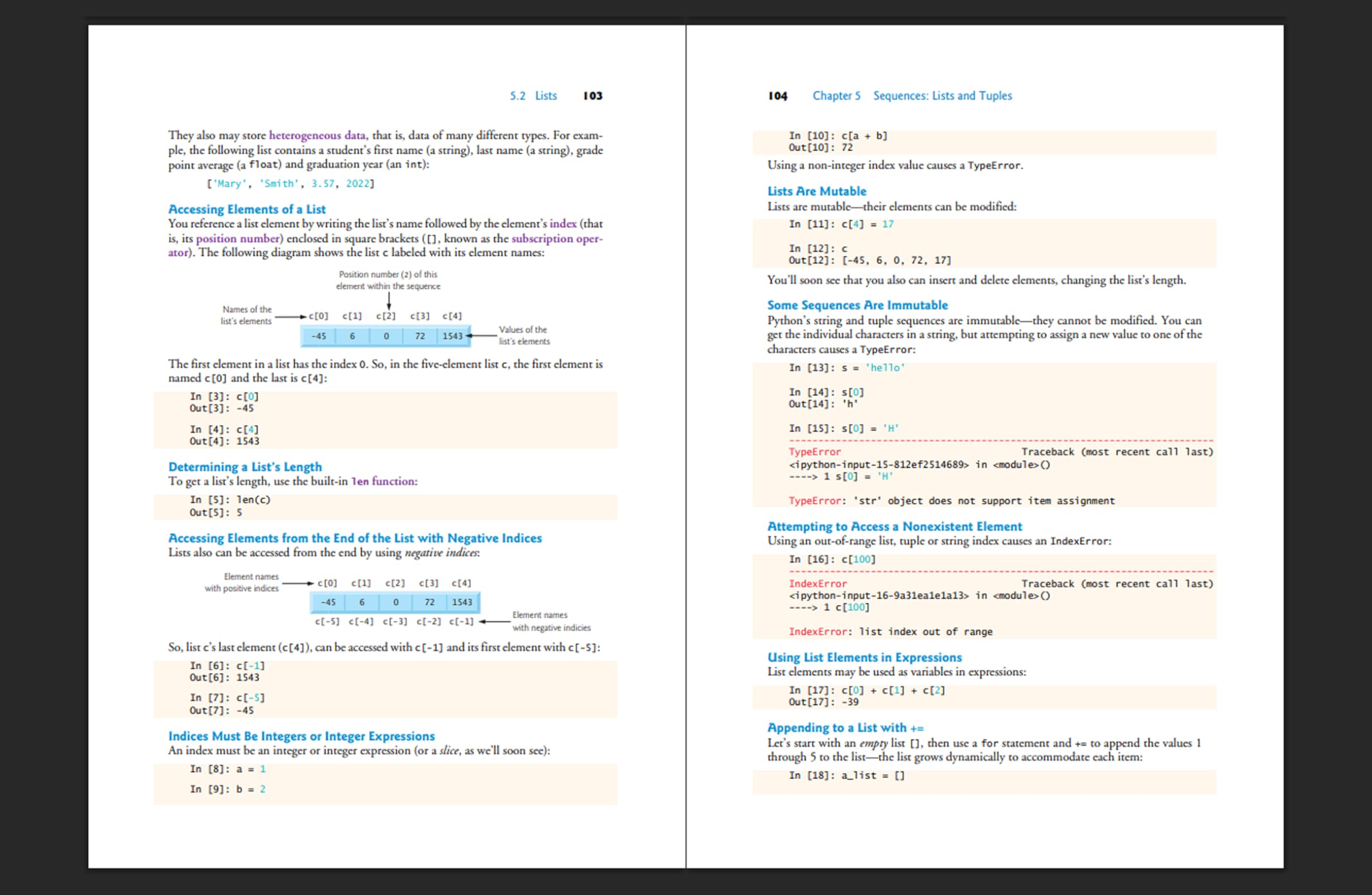This screenshot has width=1372, height=895.
Task: Click the ipython-input-16-9a31ea1e1a13 traceback line
Action: pos(920,595)
